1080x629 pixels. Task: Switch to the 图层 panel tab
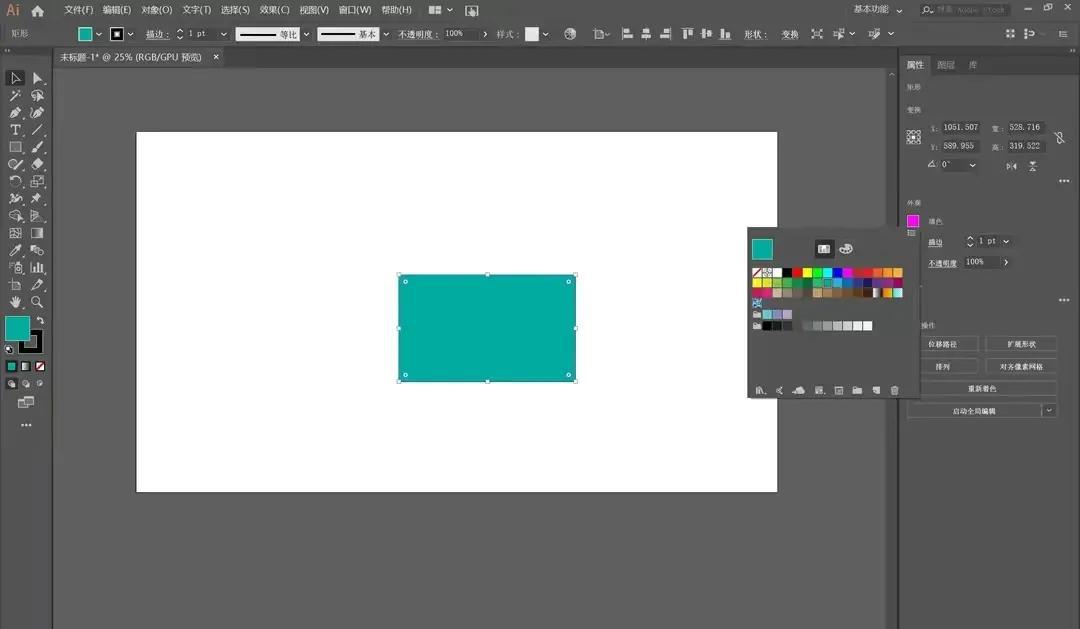pyautogui.click(x=946, y=65)
